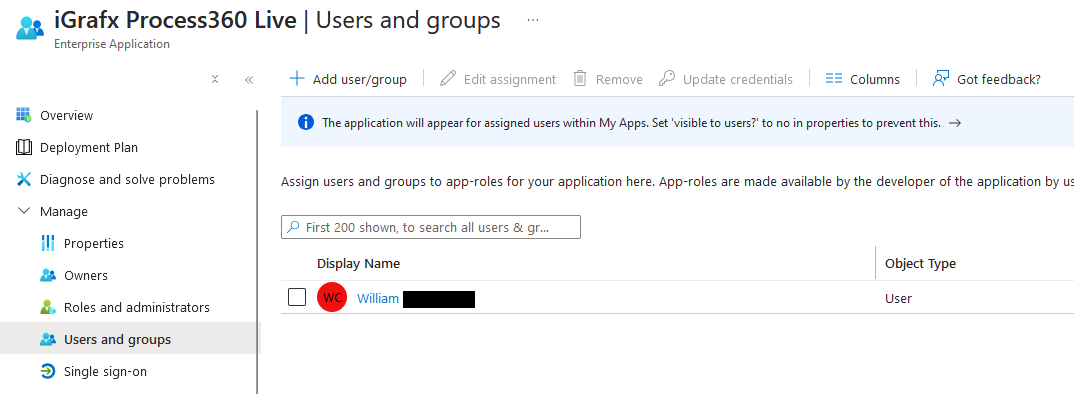Viewport: 1074px width, 394px height.
Task: Click the Overview grid icon
Action: (24, 114)
